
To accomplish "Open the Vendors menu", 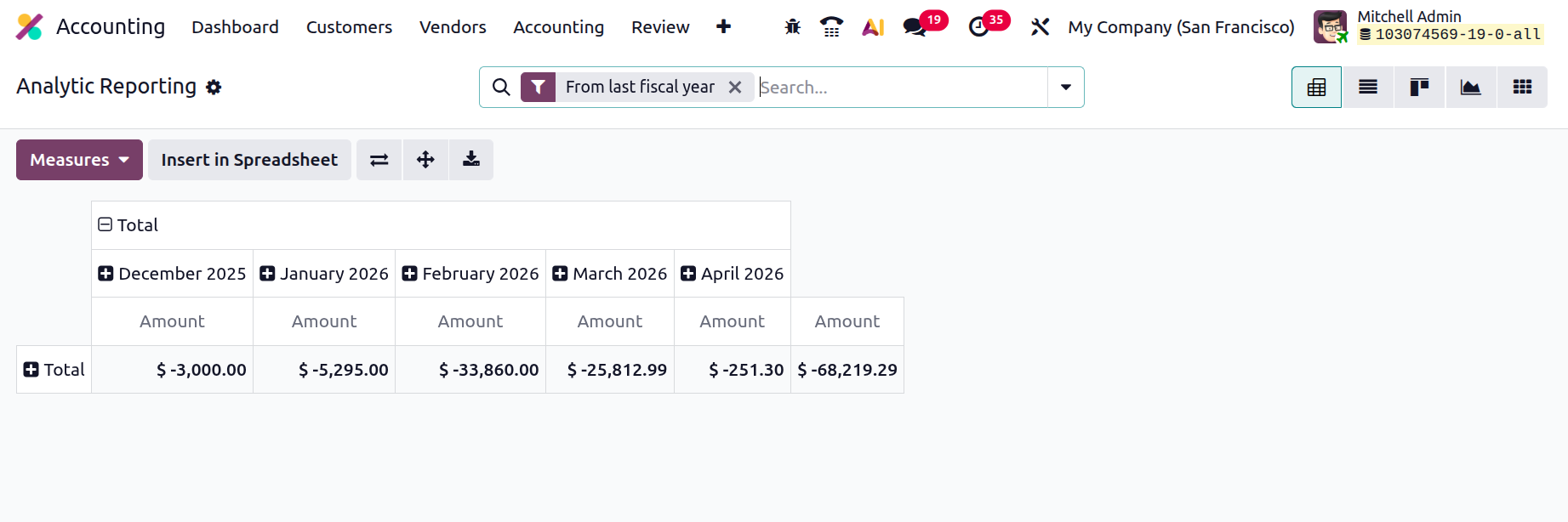I will 453,27.
